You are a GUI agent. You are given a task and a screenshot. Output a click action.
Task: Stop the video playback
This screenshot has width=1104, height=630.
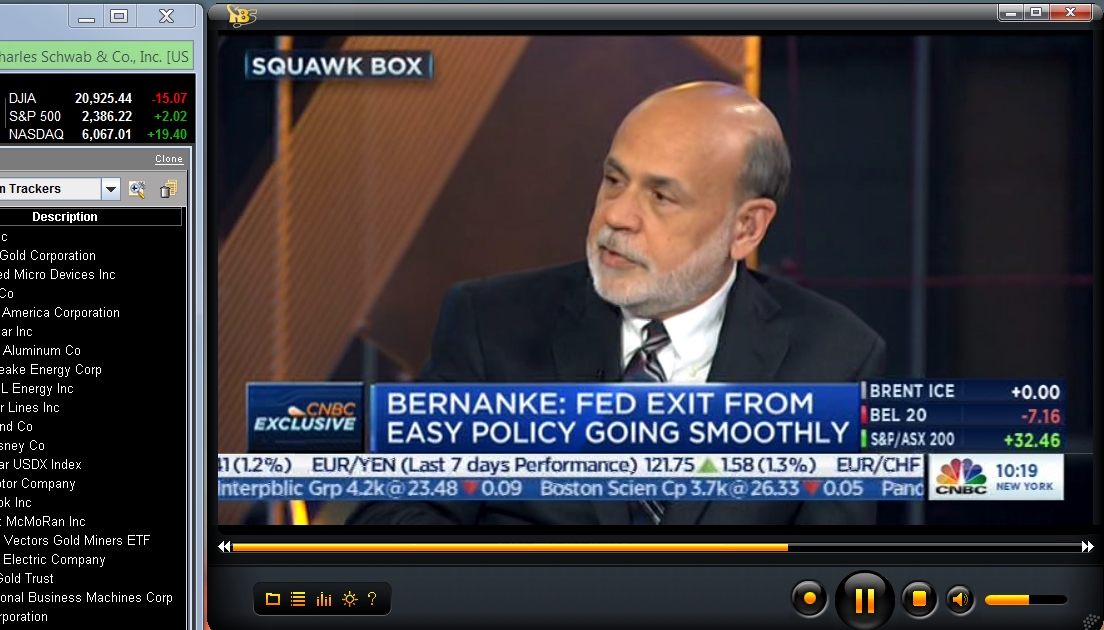pyautogui.click(x=919, y=598)
